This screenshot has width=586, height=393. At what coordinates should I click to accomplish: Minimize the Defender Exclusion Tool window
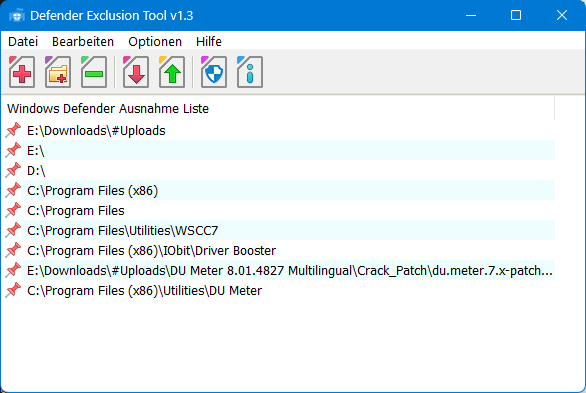(x=471, y=15)
